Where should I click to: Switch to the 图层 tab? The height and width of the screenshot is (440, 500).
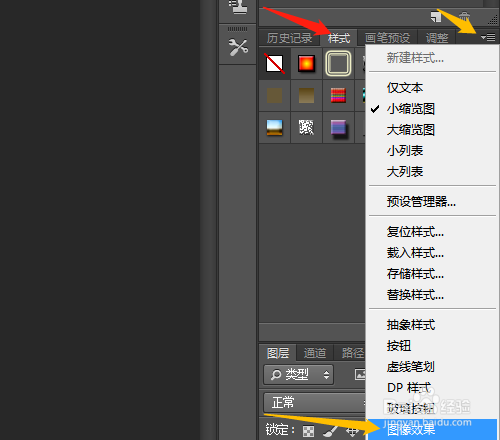(x=278, y=353)
